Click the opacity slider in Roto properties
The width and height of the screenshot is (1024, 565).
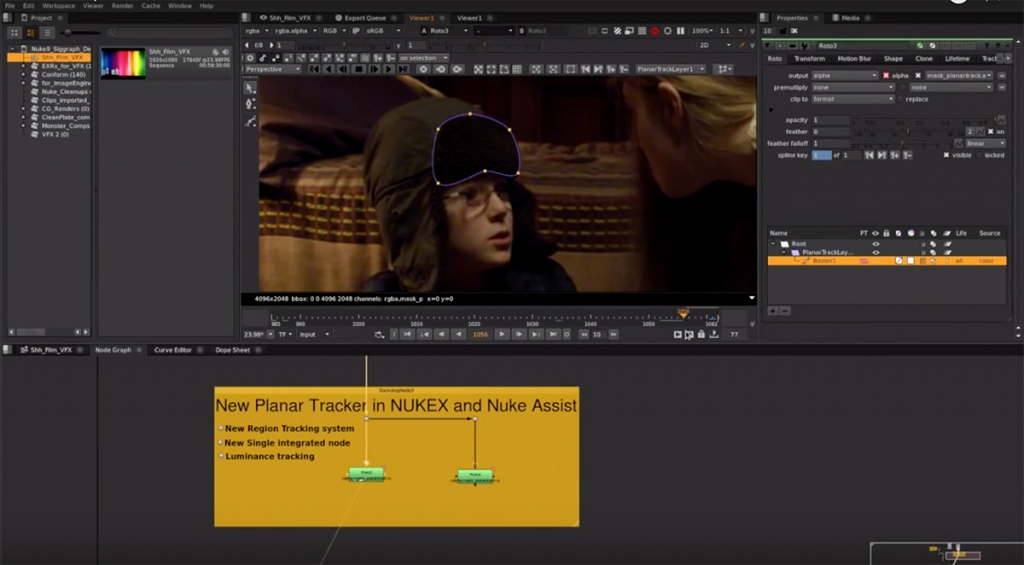920,120
